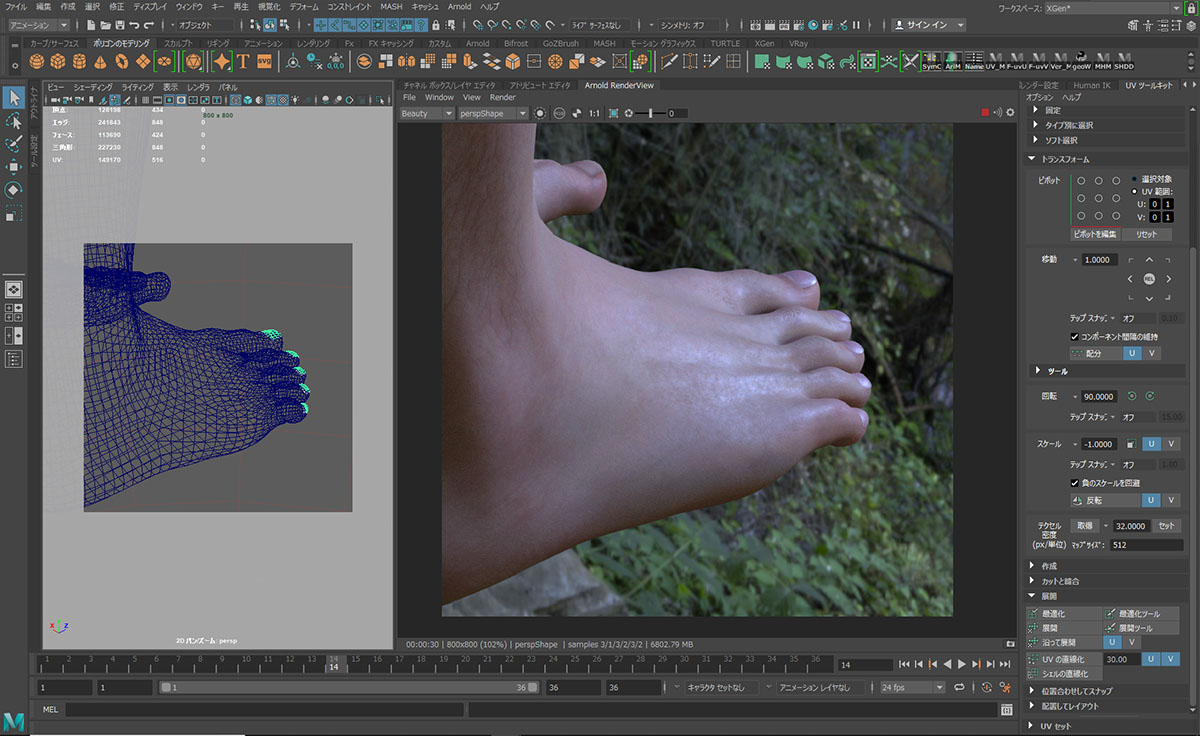Click the Name shelf icon
Image resolution: width=1200 pixels, height=736 pixels.
coord(975,62)
